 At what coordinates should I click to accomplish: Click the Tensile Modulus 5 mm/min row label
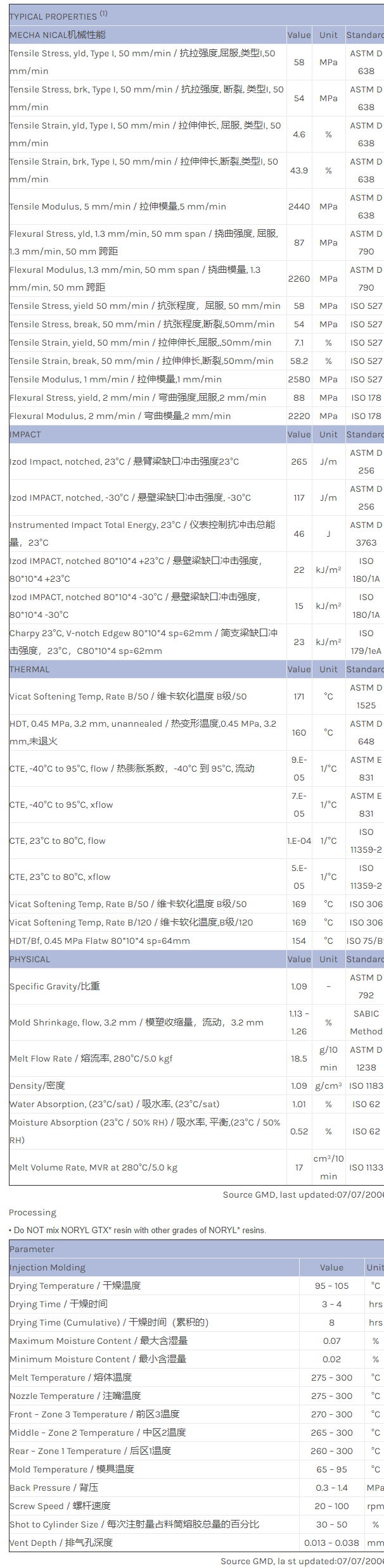tap(118, 206)
